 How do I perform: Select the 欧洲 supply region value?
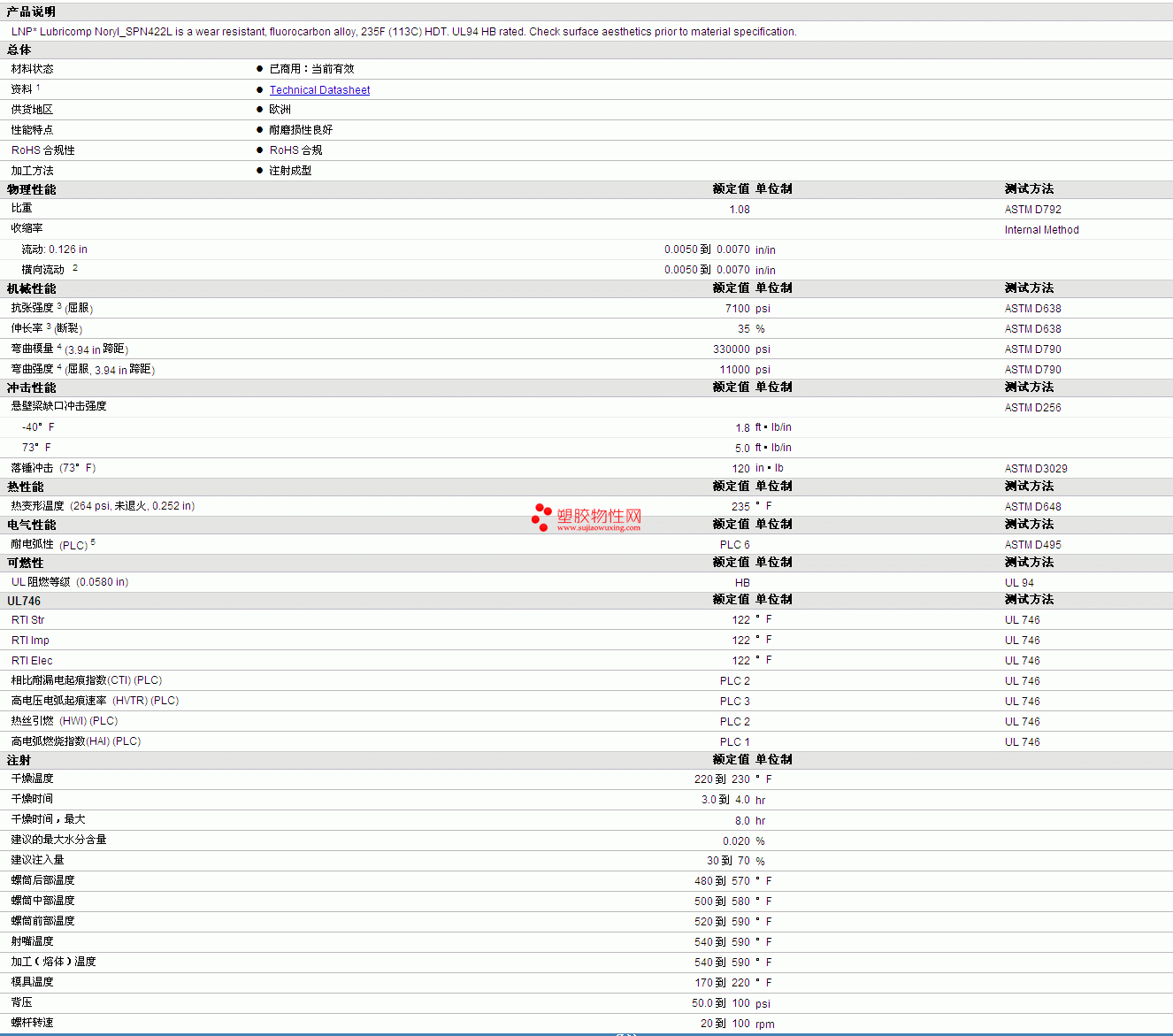[x=280, y=110]
